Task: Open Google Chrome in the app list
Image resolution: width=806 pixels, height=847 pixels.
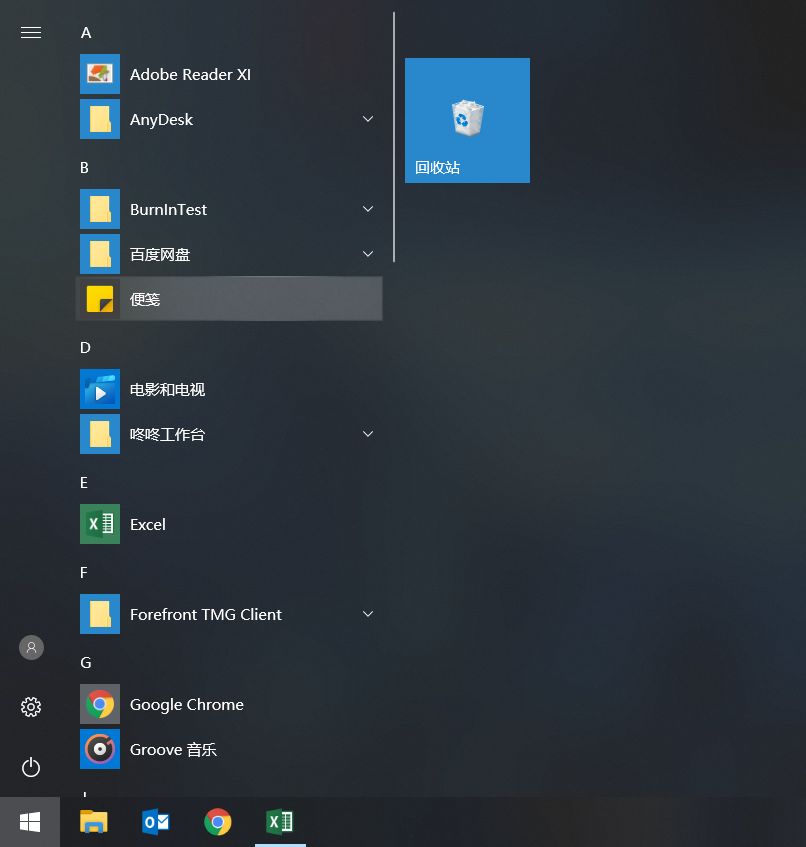Action: pos(186,704)
